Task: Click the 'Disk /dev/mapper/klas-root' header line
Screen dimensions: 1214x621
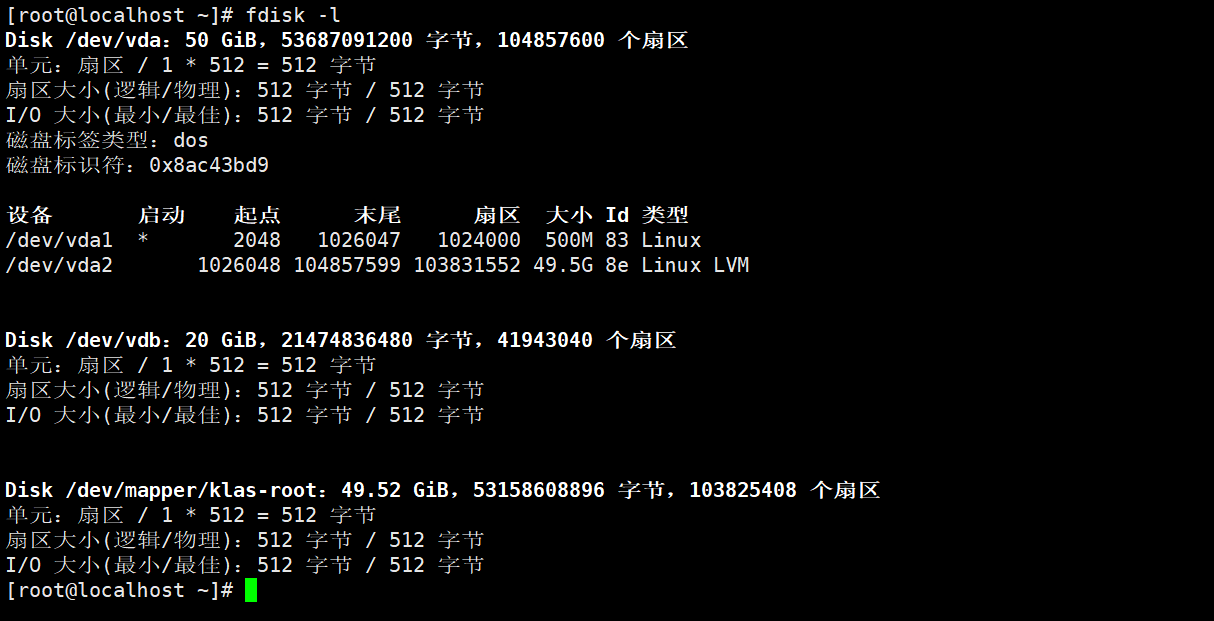Action: pyautogui.click(x=443, y=490)
